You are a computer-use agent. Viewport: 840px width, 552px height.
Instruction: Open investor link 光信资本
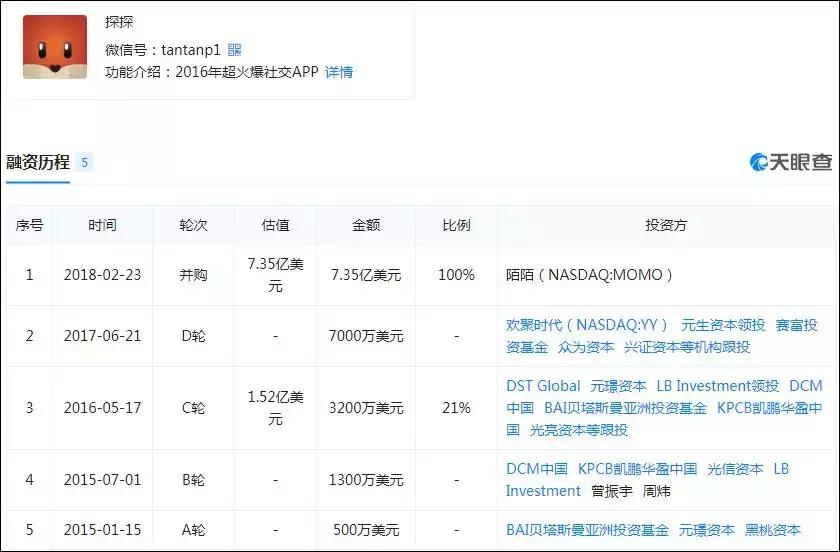tap(735, 469)
